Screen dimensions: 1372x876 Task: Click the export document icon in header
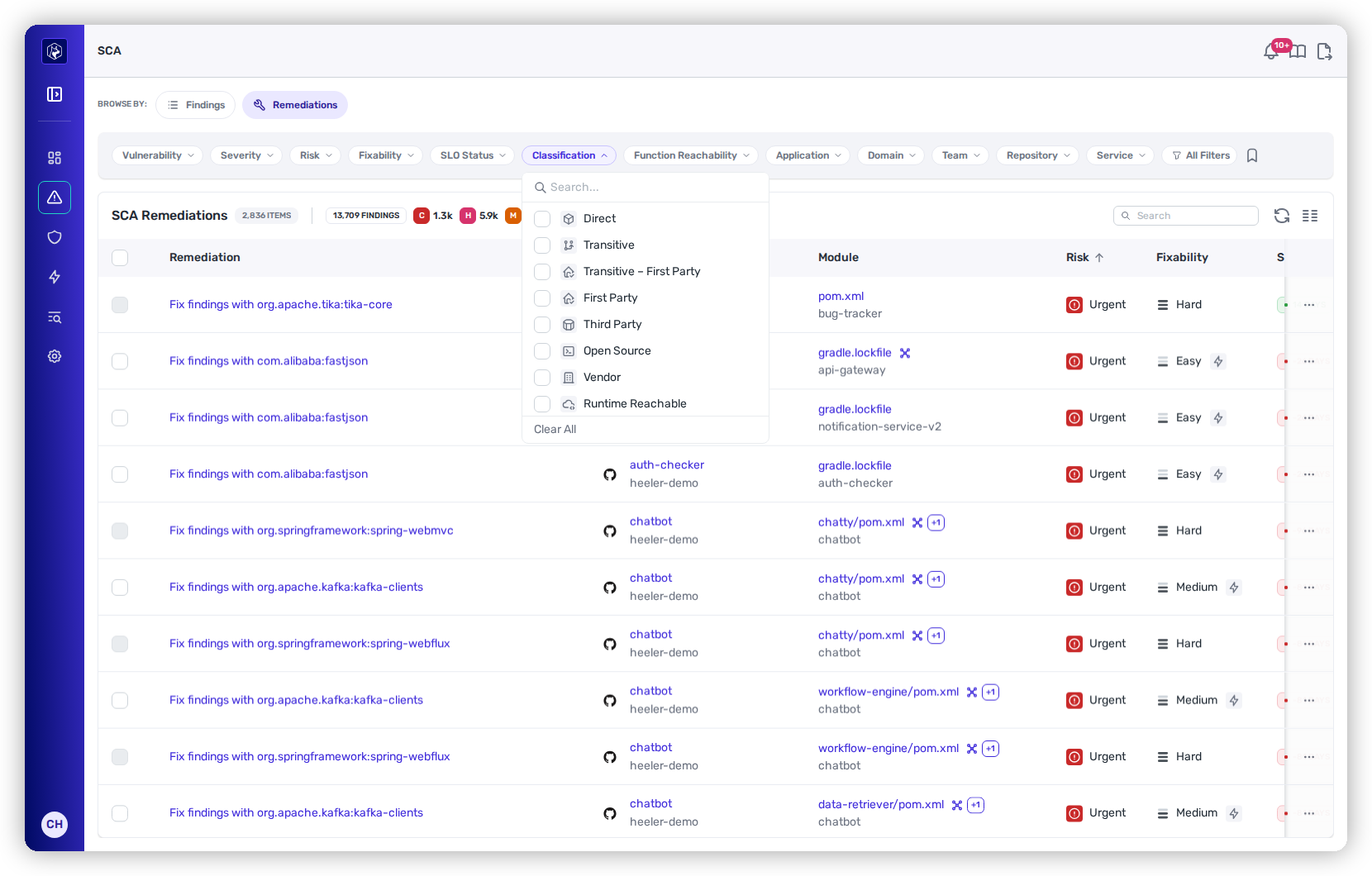1324,52
